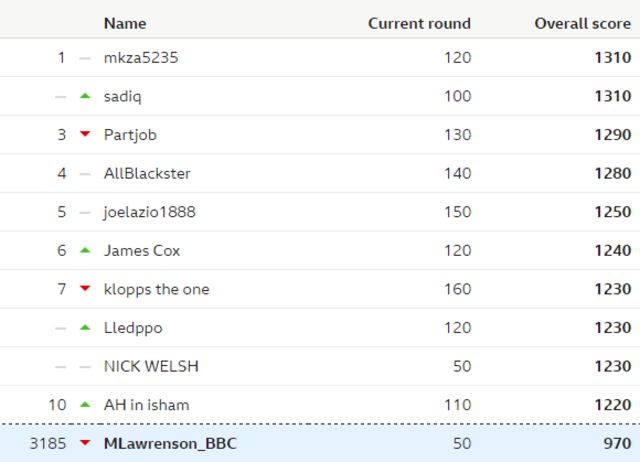
Task: Click red down arrow beside Partjob
Action: point(85,135)
